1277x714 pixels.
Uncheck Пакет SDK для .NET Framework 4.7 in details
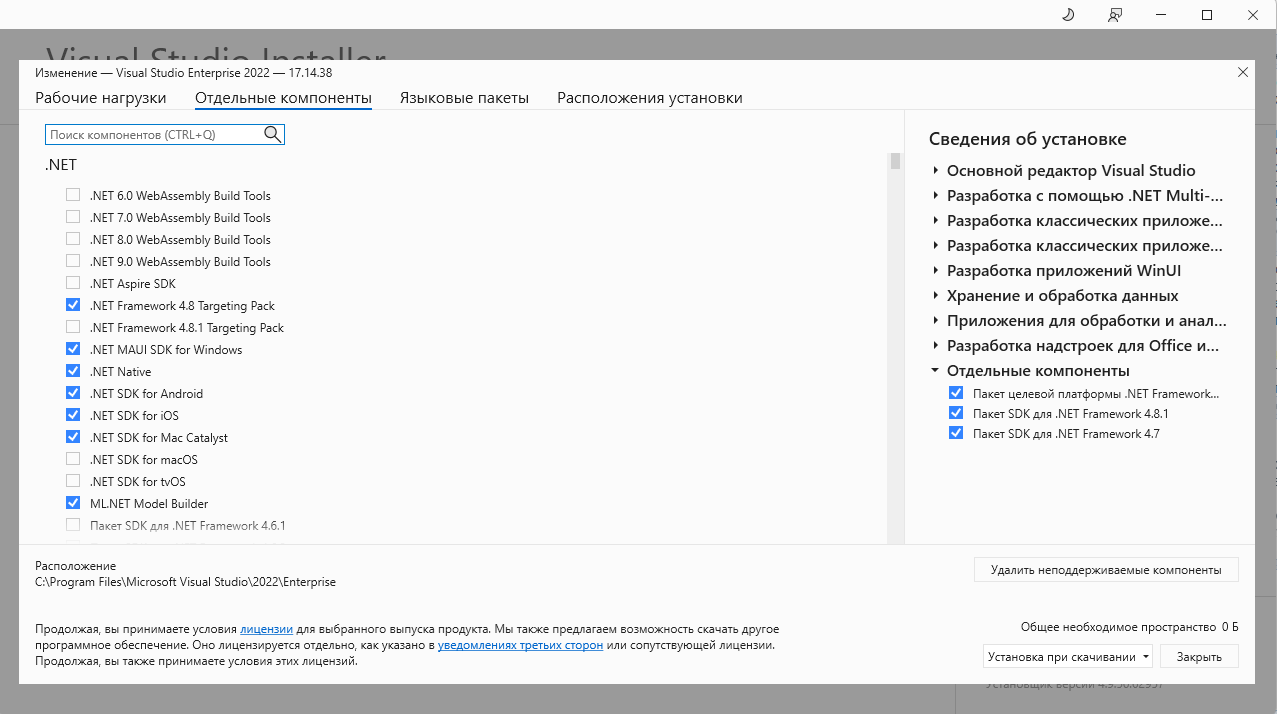point(956,434)
